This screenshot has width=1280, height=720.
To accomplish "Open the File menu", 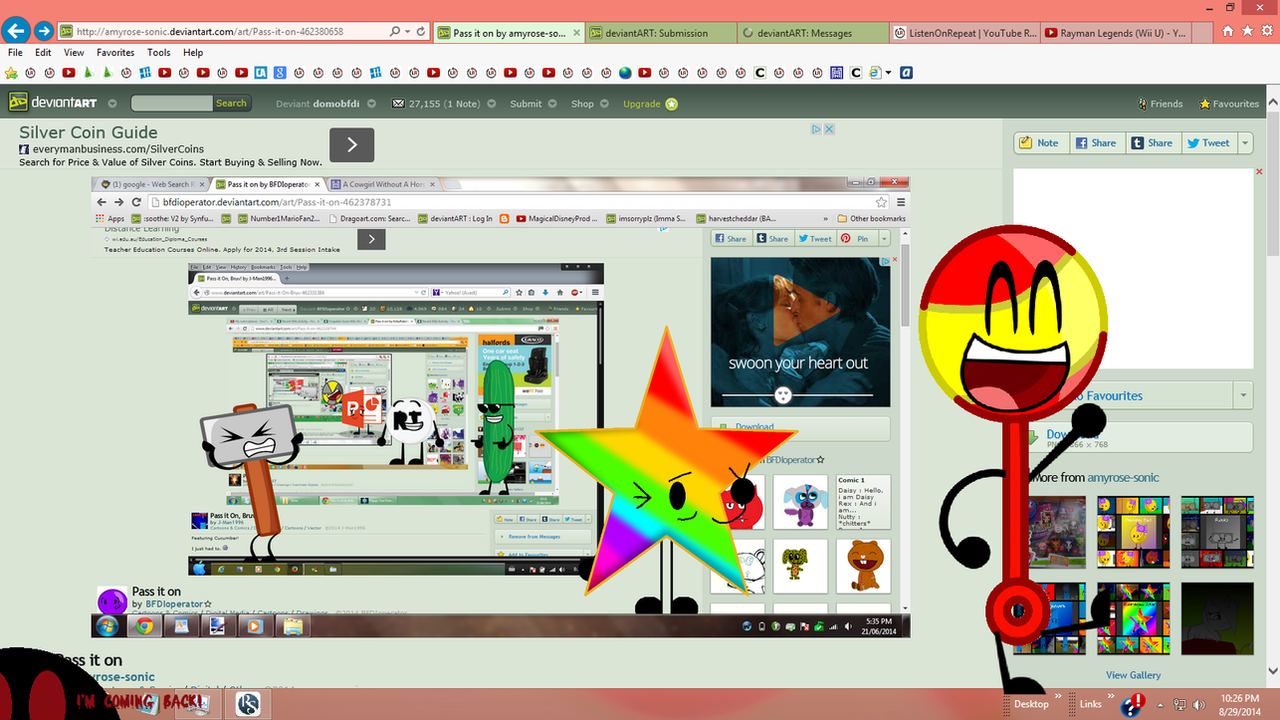I will (15, 52).
